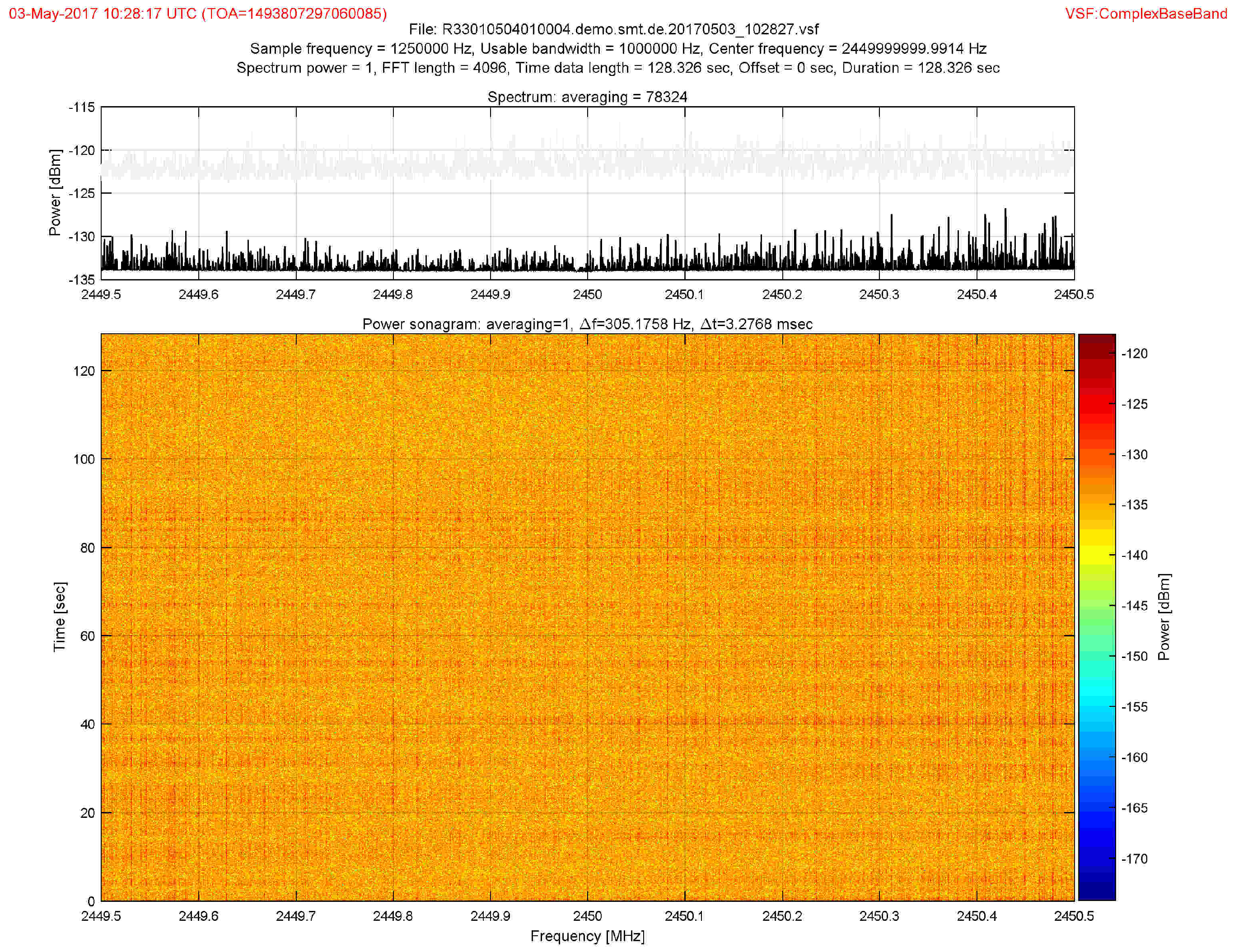
Task: Click the -170 dBm color bar tick label
Action: [1134, 859]
